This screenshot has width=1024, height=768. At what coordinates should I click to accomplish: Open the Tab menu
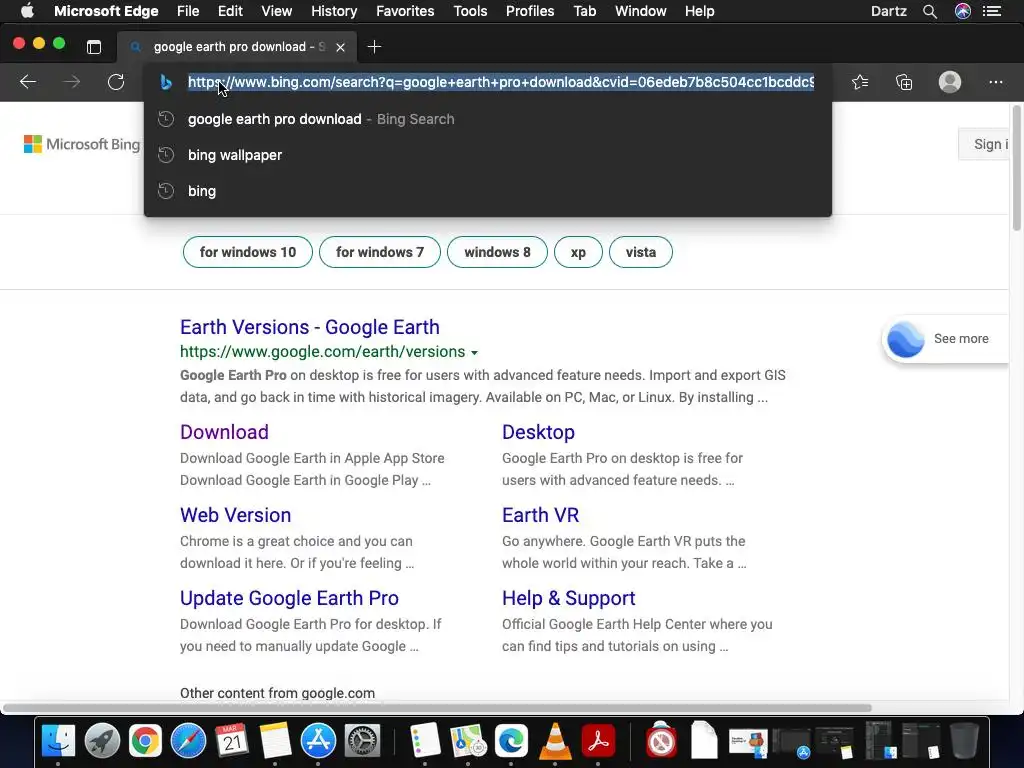coord(584,11)
